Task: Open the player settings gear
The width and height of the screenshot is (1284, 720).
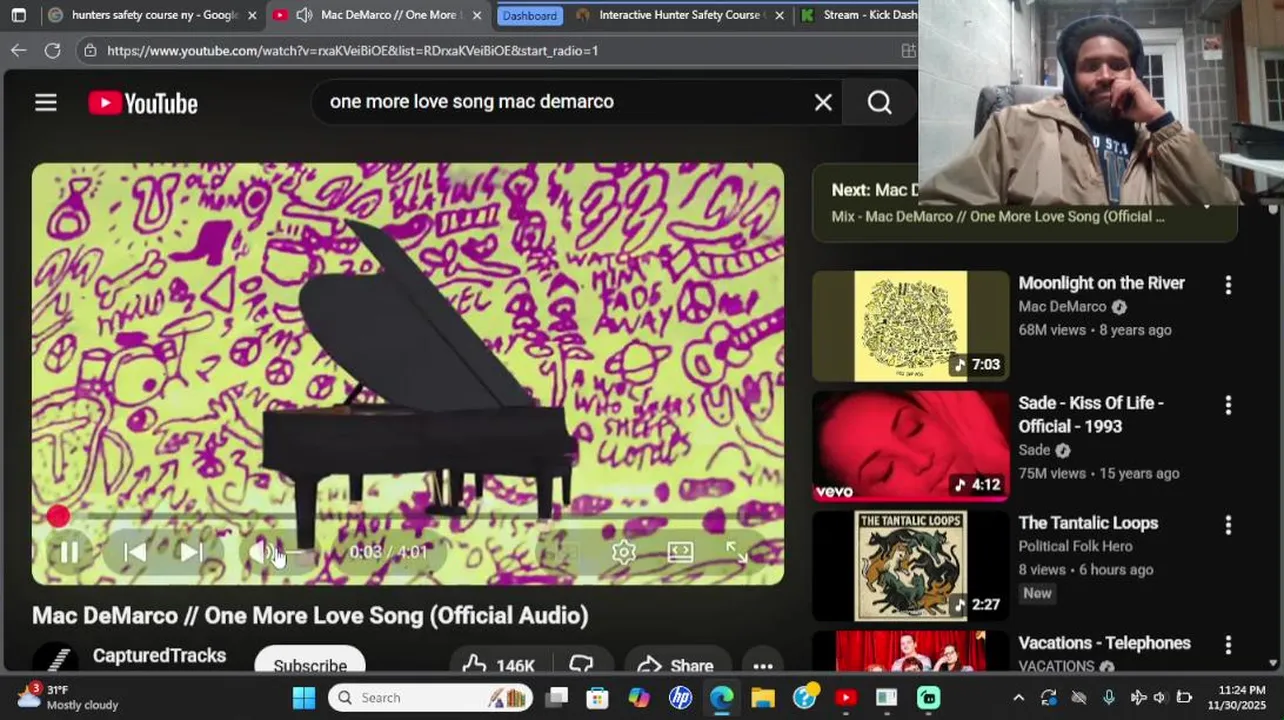Action: point(624,552)
